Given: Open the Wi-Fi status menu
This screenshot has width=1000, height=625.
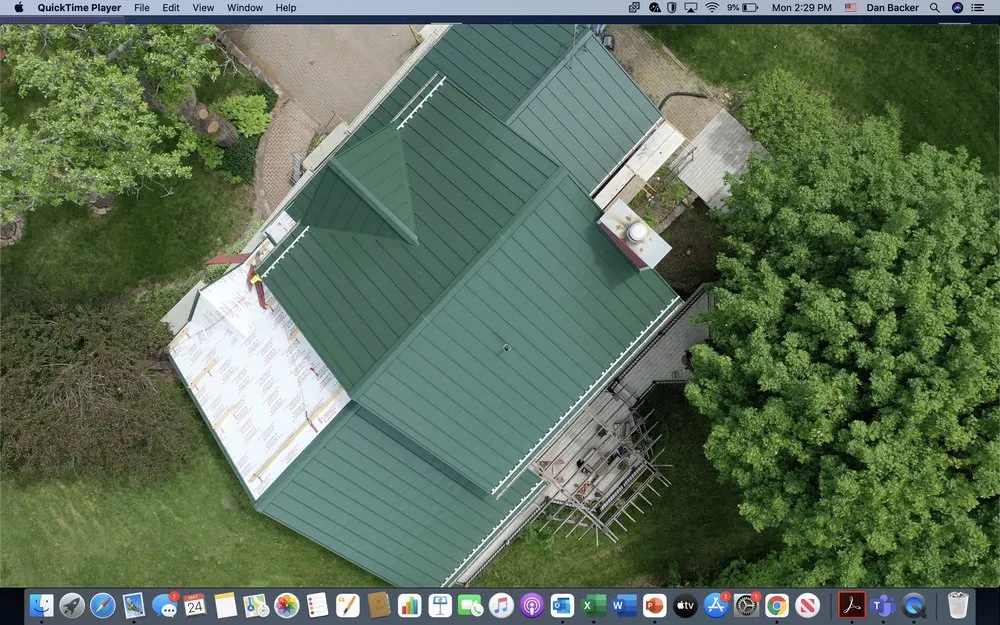Looking at the screenshot, I should pos(712,8).
